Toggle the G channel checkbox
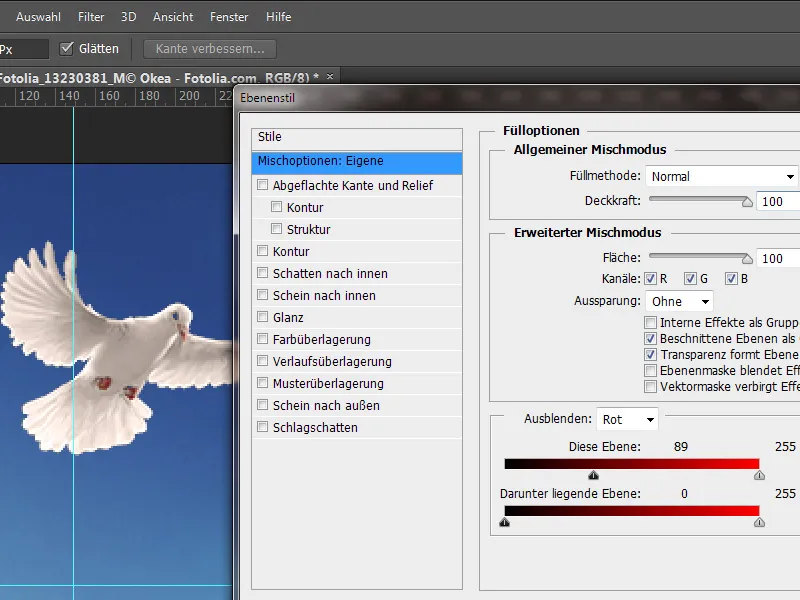 [x=690, y=279]
